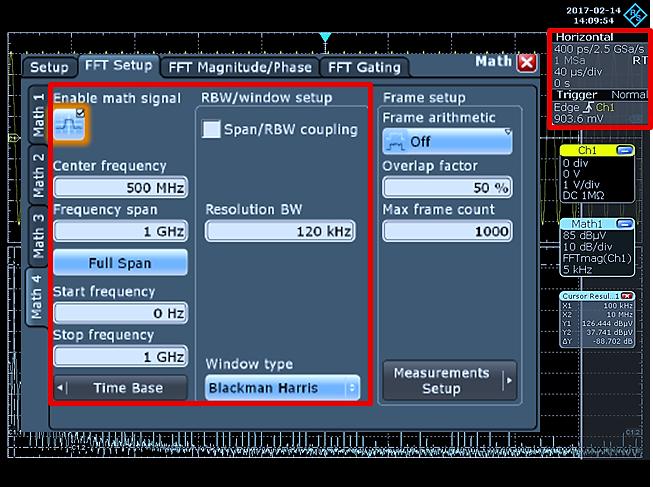Click the Rohde & Schwarz logo icon

point(635,15)
